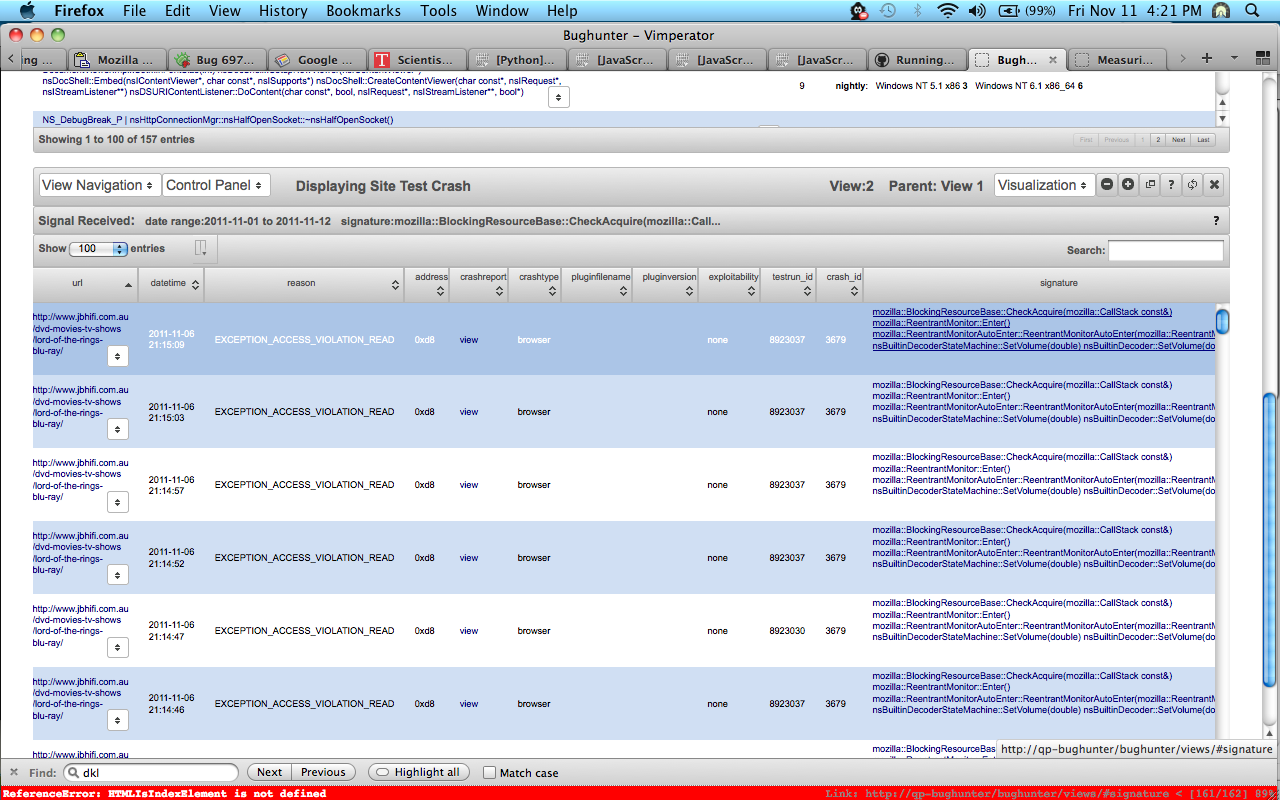Click the Signal Received bar help icon
1280x800 pixels.
click(1216, 221)
